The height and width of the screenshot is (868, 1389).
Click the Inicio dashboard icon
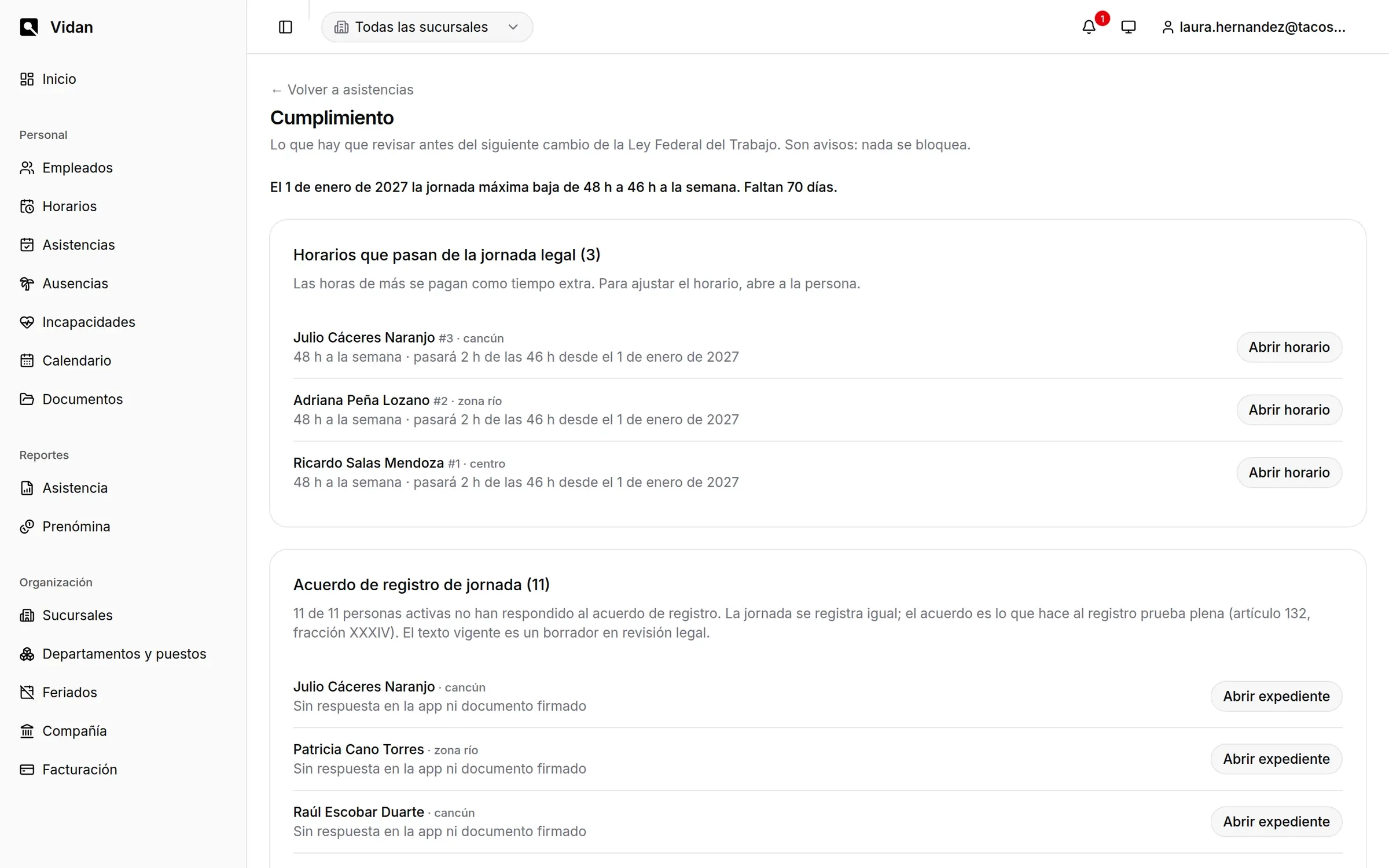[27, 79]
